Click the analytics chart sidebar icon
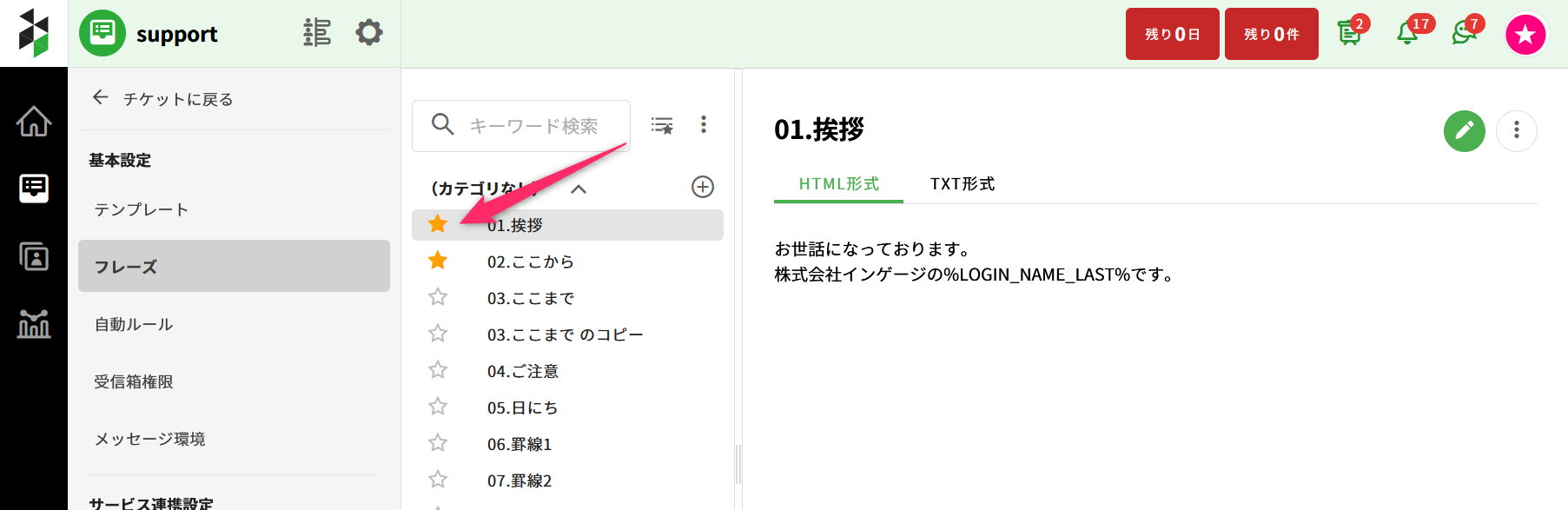 tap(34, 323)
